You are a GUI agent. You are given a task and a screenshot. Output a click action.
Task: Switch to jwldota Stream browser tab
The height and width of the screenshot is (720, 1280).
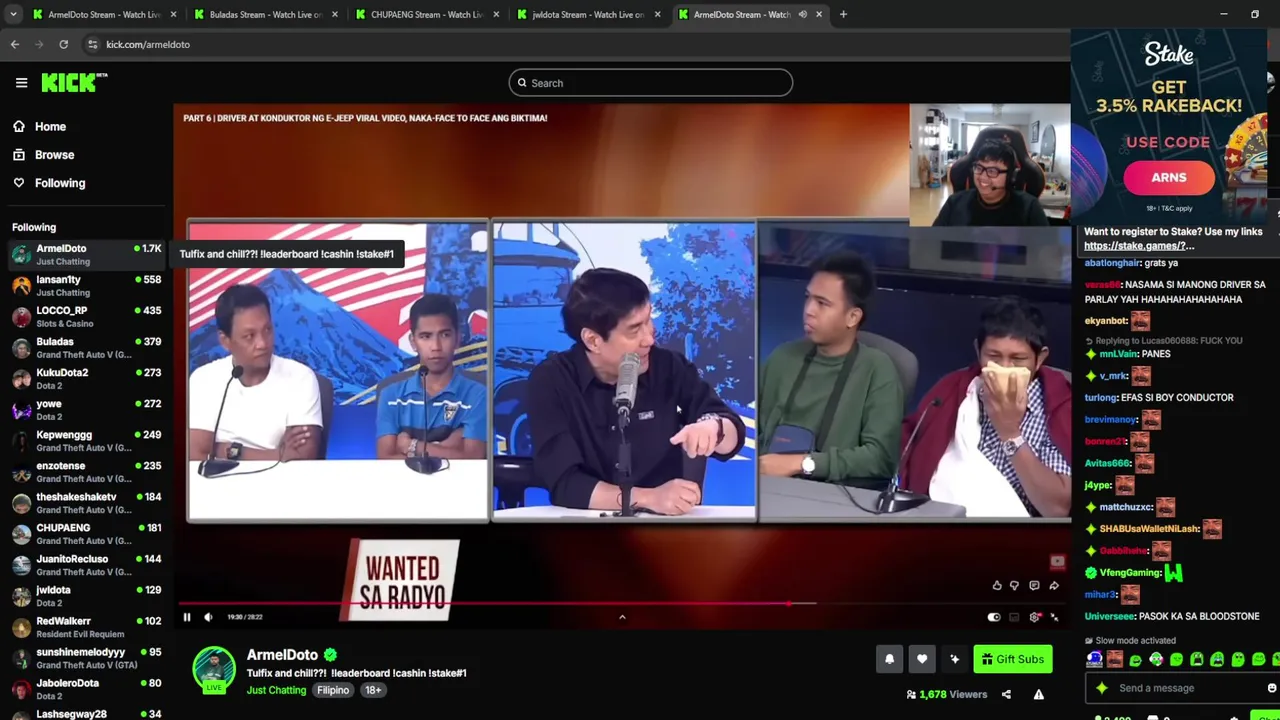point(588,15)
